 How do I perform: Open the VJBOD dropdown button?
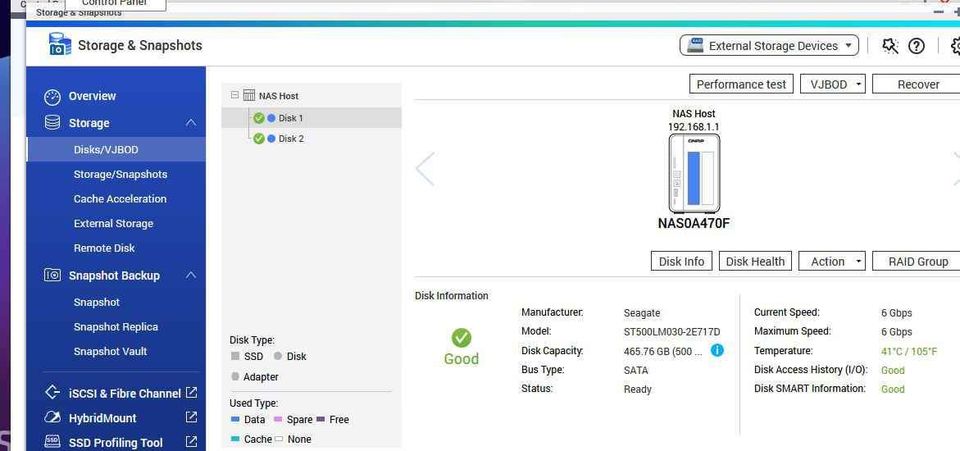coord(833,84)
